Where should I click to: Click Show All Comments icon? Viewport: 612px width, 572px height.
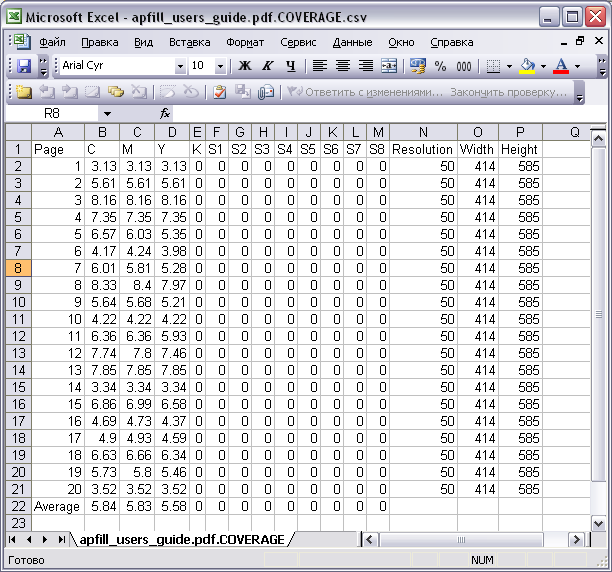[x=116, y=92]
